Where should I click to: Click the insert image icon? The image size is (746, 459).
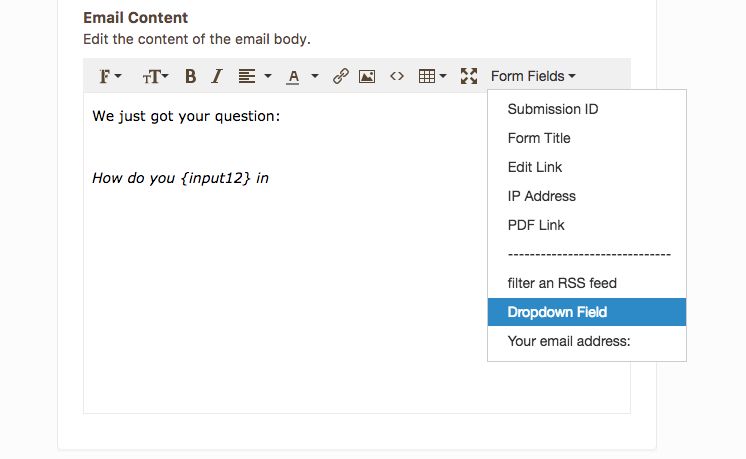pos(367,76)
